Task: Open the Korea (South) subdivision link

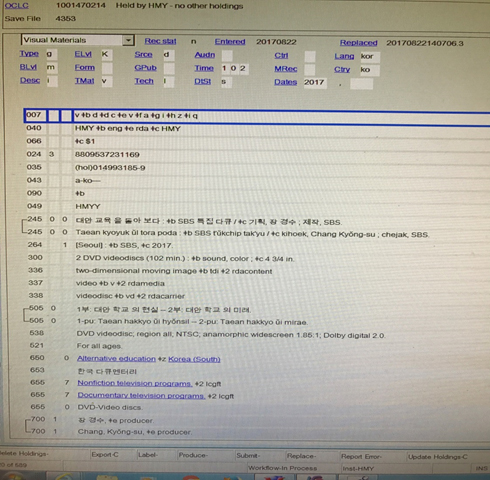Action: tap(194, 359)
